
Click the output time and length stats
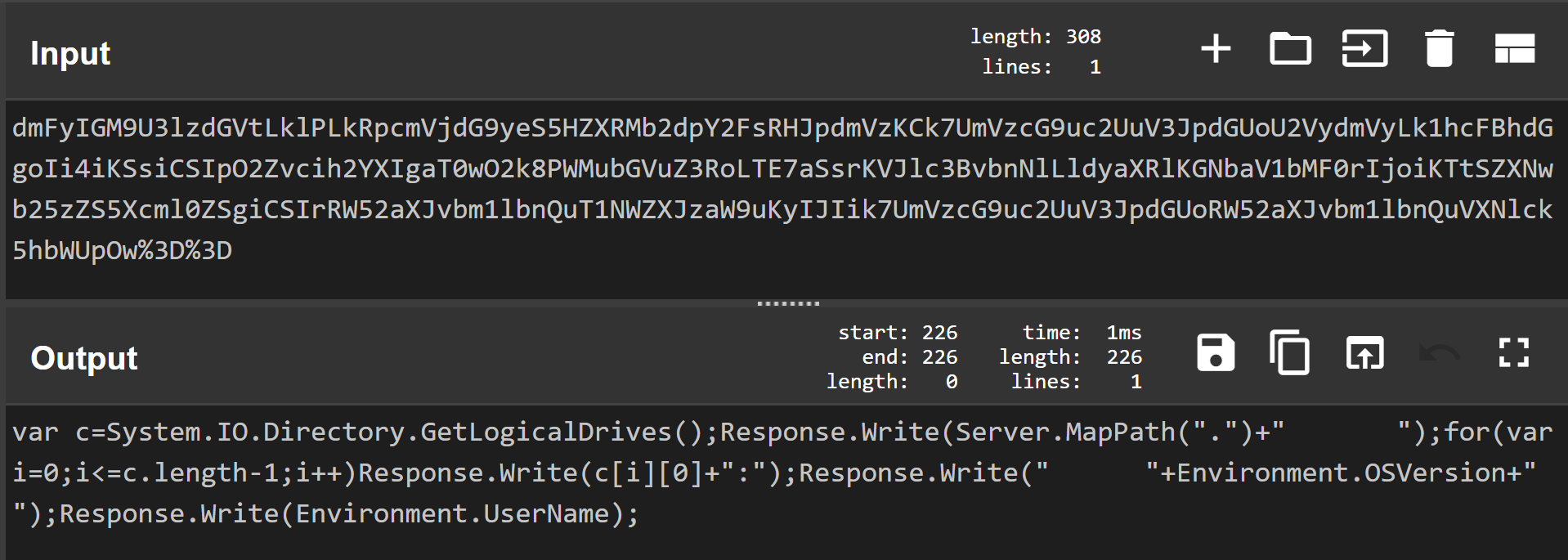click(x=1070, y=357)
